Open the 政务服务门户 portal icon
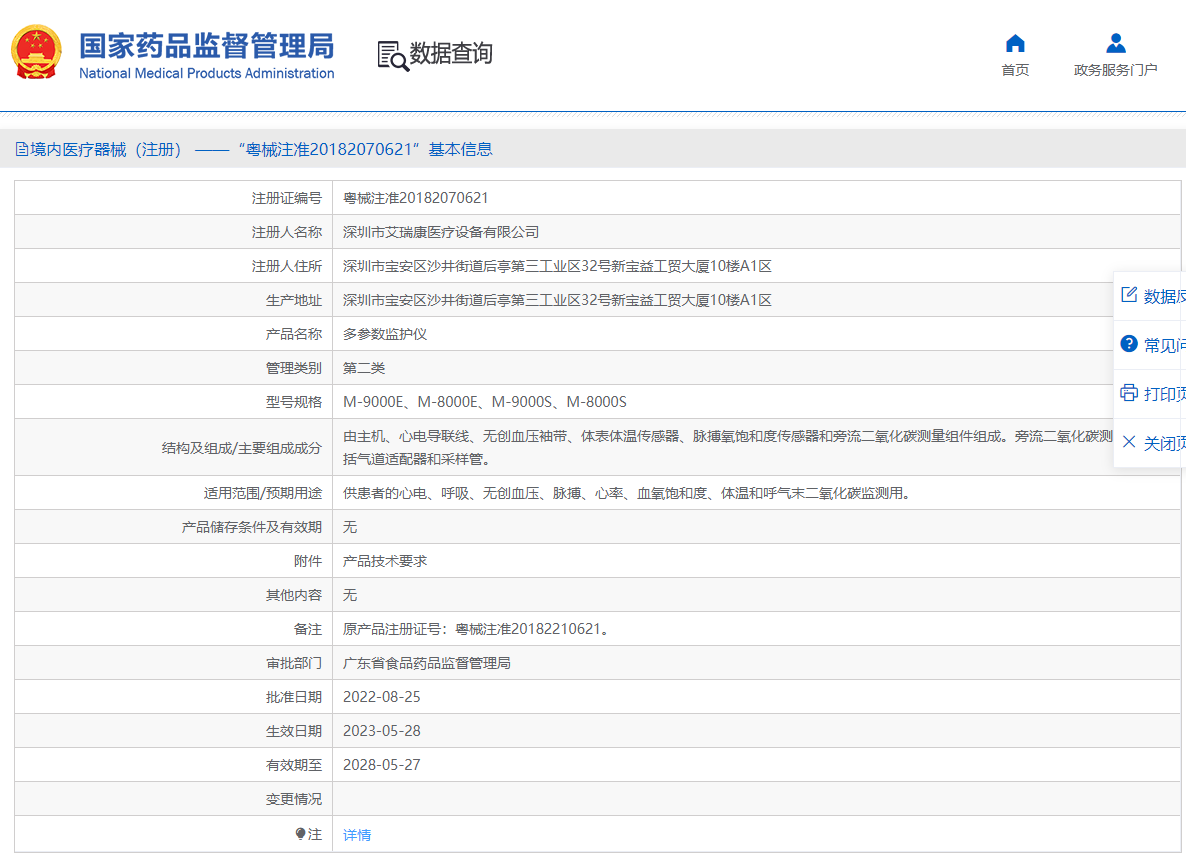The height and width of the screenshot is (860, 1186). [1116, 43]
